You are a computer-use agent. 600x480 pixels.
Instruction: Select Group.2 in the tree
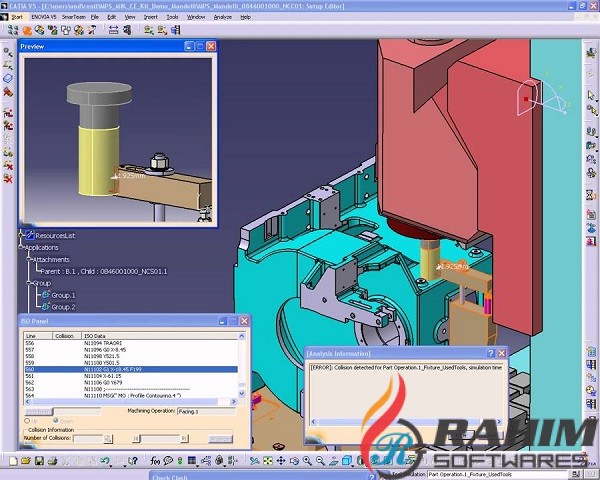[x=59, y=307]
